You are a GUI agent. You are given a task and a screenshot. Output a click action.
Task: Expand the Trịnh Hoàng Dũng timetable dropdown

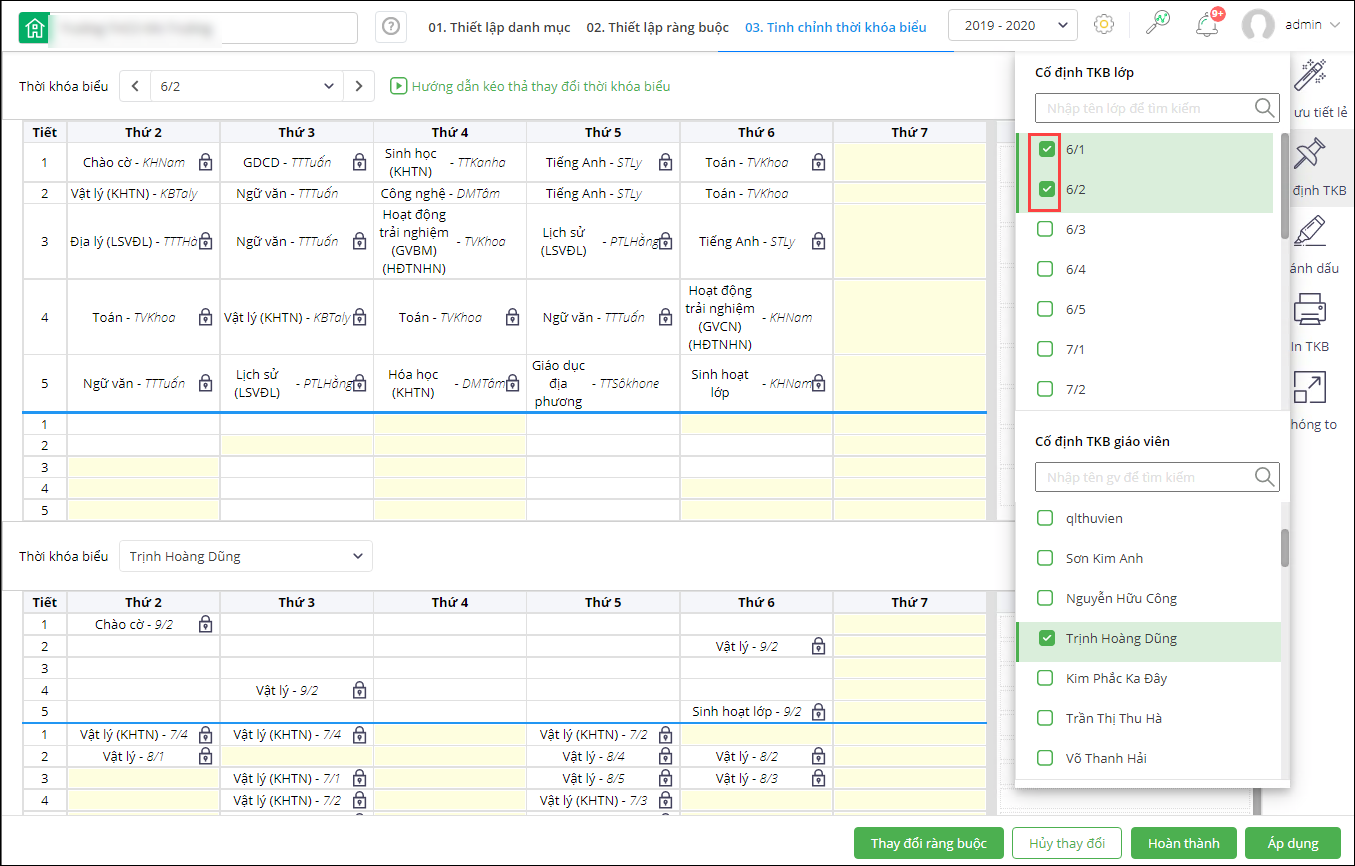[246, 557]
